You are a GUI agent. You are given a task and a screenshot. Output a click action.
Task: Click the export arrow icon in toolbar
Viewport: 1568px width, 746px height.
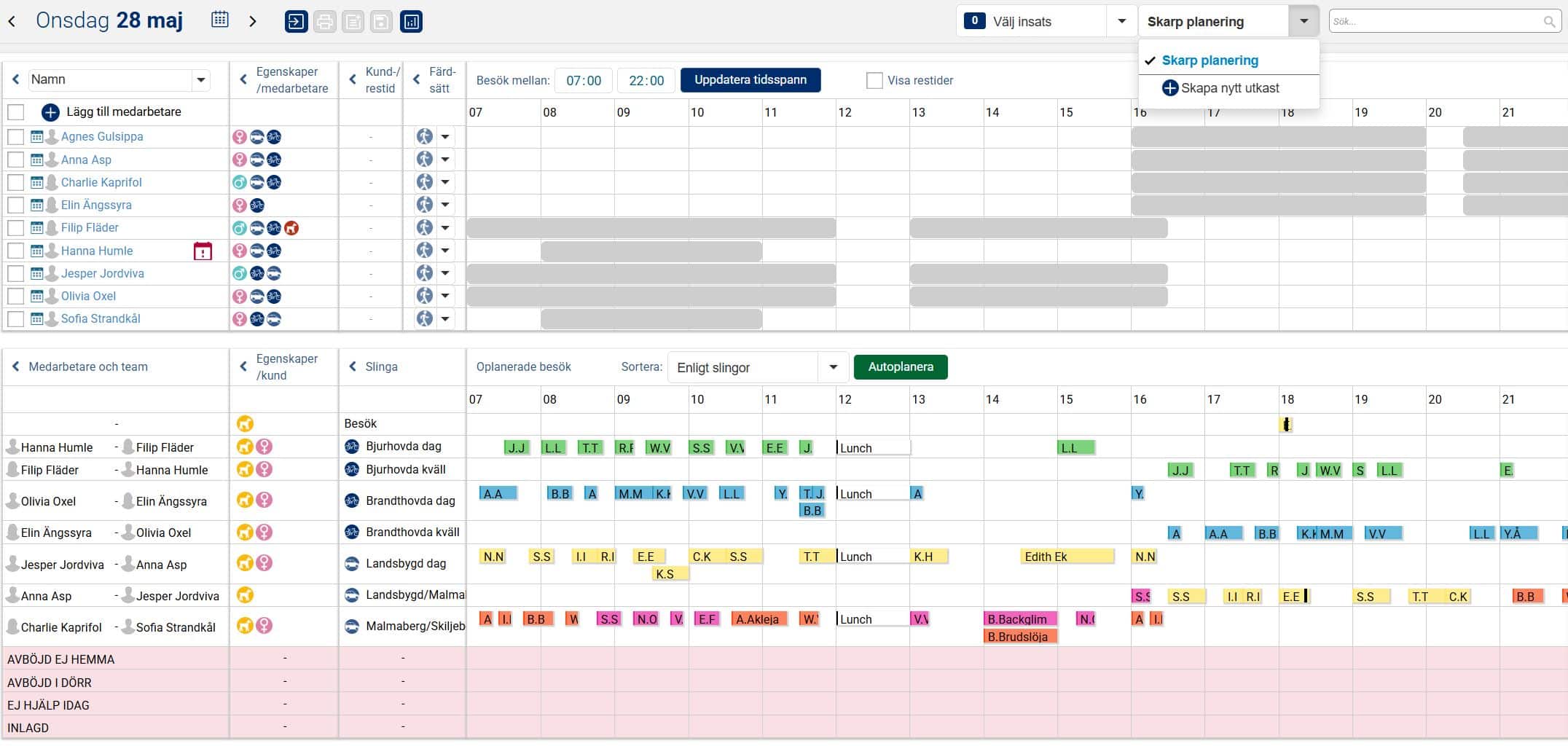pos(296,22)
